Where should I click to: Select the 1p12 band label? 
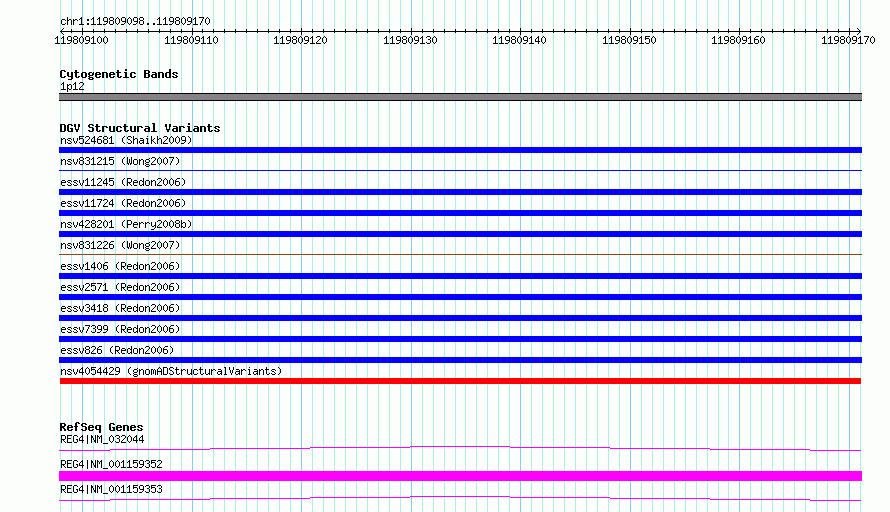click(72, 86)
